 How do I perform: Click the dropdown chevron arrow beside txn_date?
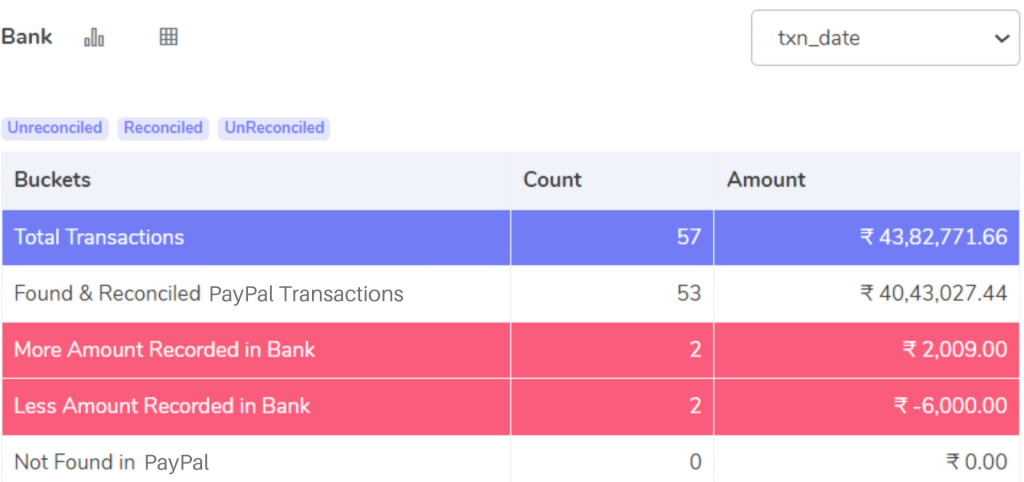(1002, 39)
